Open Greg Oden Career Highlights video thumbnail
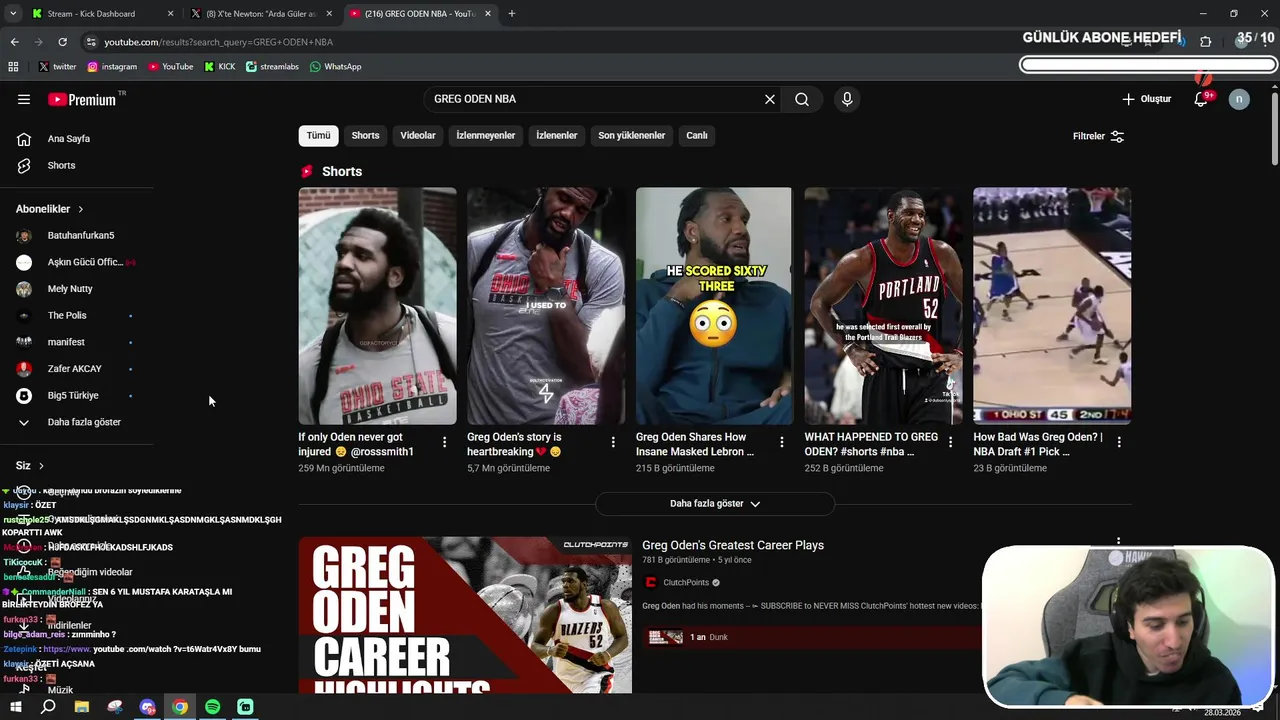The height and width of the screenshot is (720, 1280). tap(465, 616)
